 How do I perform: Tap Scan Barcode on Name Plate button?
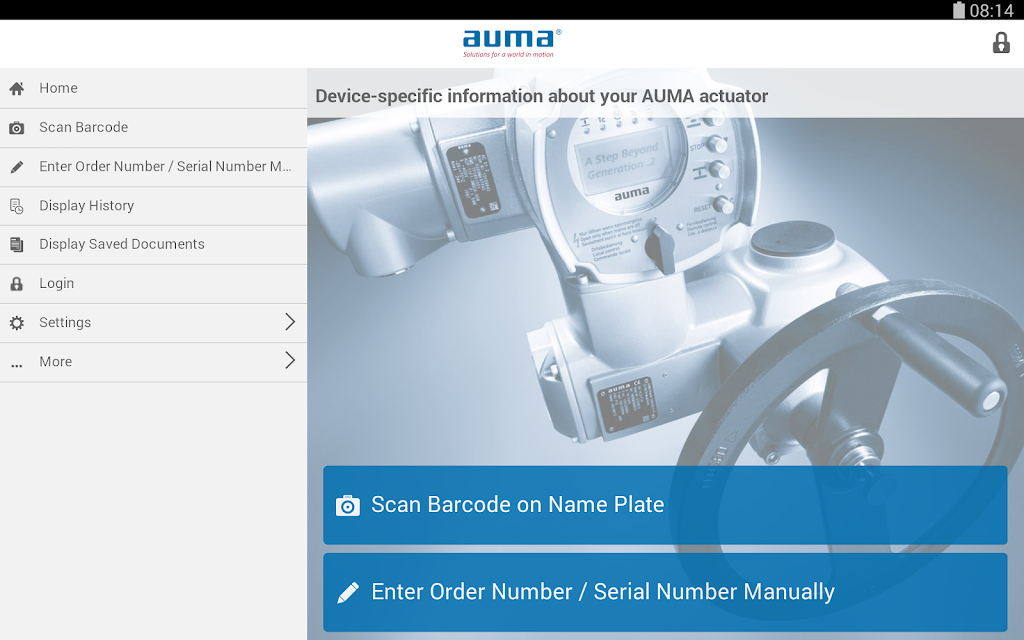click(665, 505)
